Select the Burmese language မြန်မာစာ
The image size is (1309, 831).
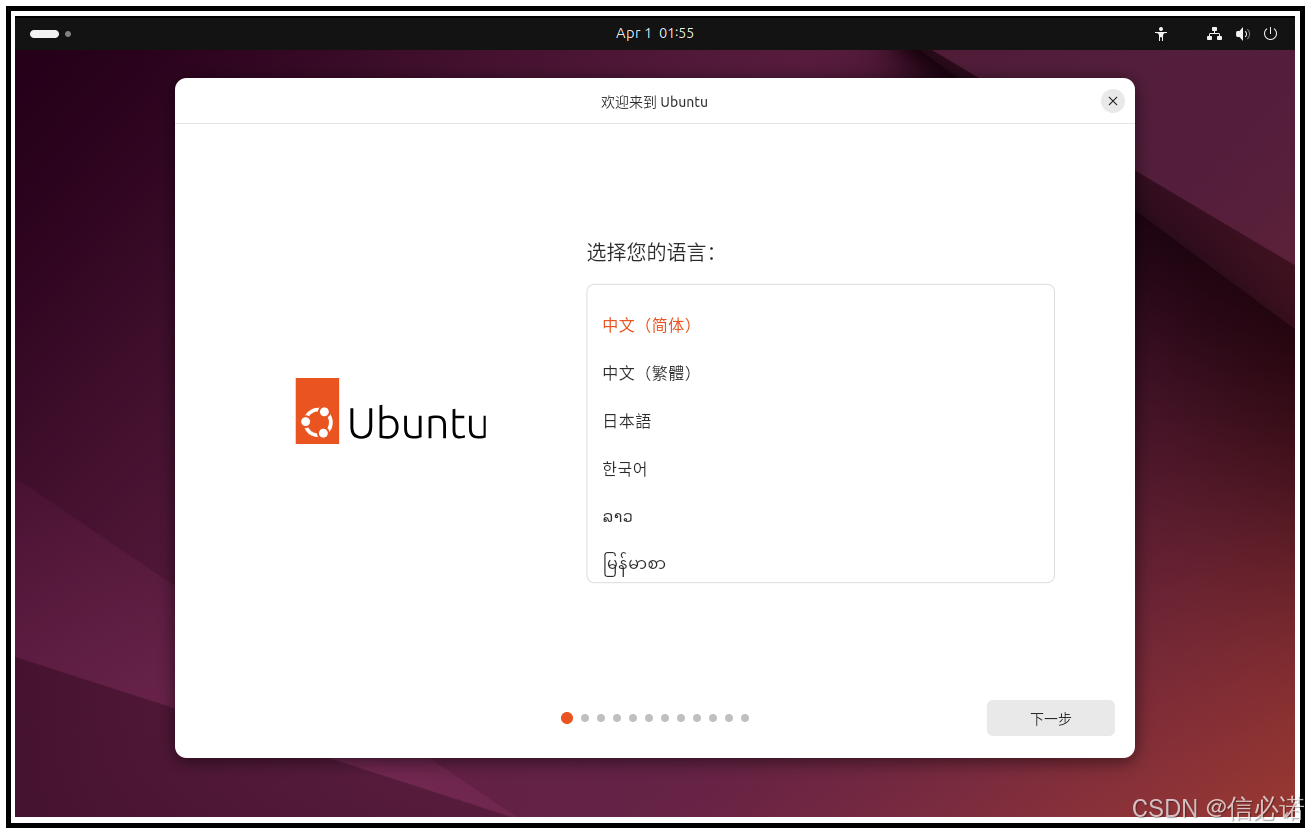820,562
